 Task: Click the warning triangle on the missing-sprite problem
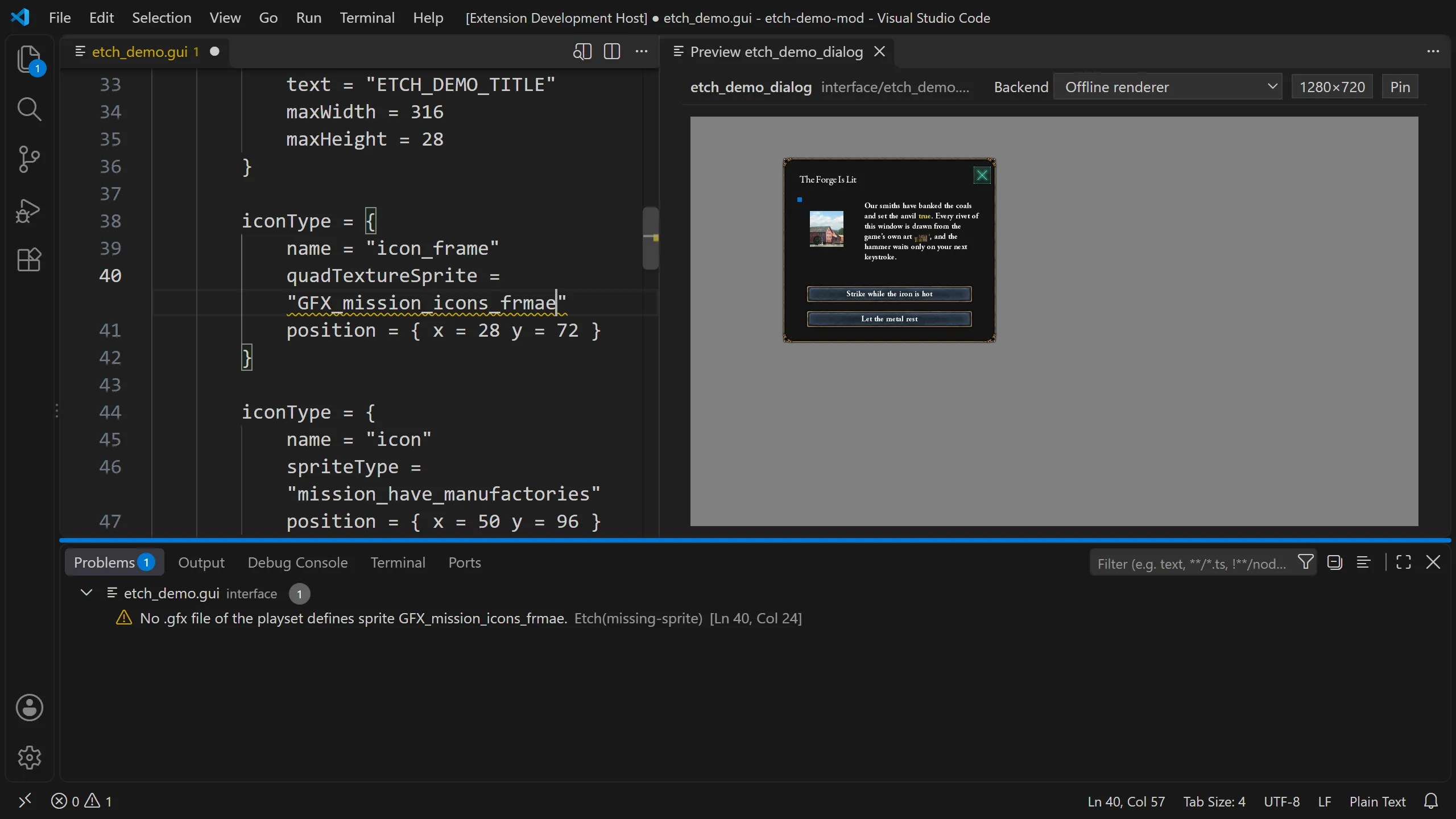pos(124,618)
